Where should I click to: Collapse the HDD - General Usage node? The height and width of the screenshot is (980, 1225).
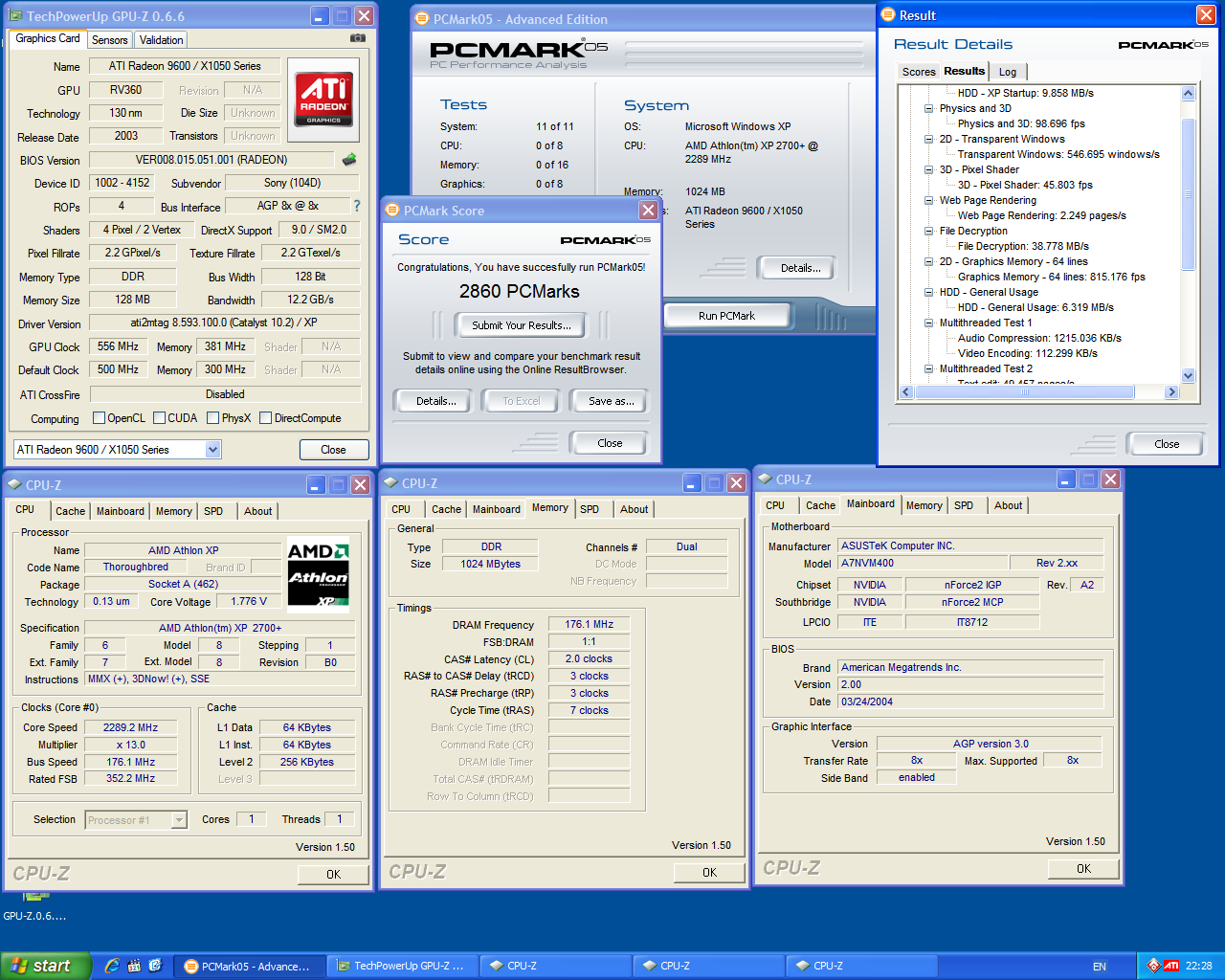928,292
